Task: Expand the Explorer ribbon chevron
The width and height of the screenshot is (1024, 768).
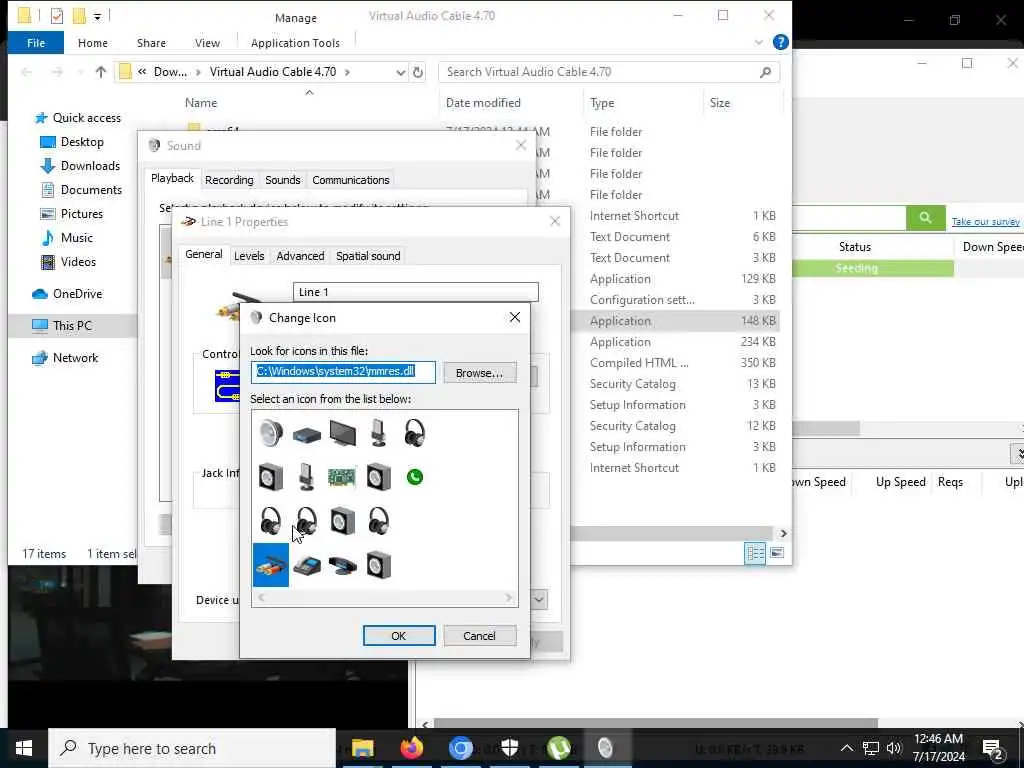Action: click(758, 42)
